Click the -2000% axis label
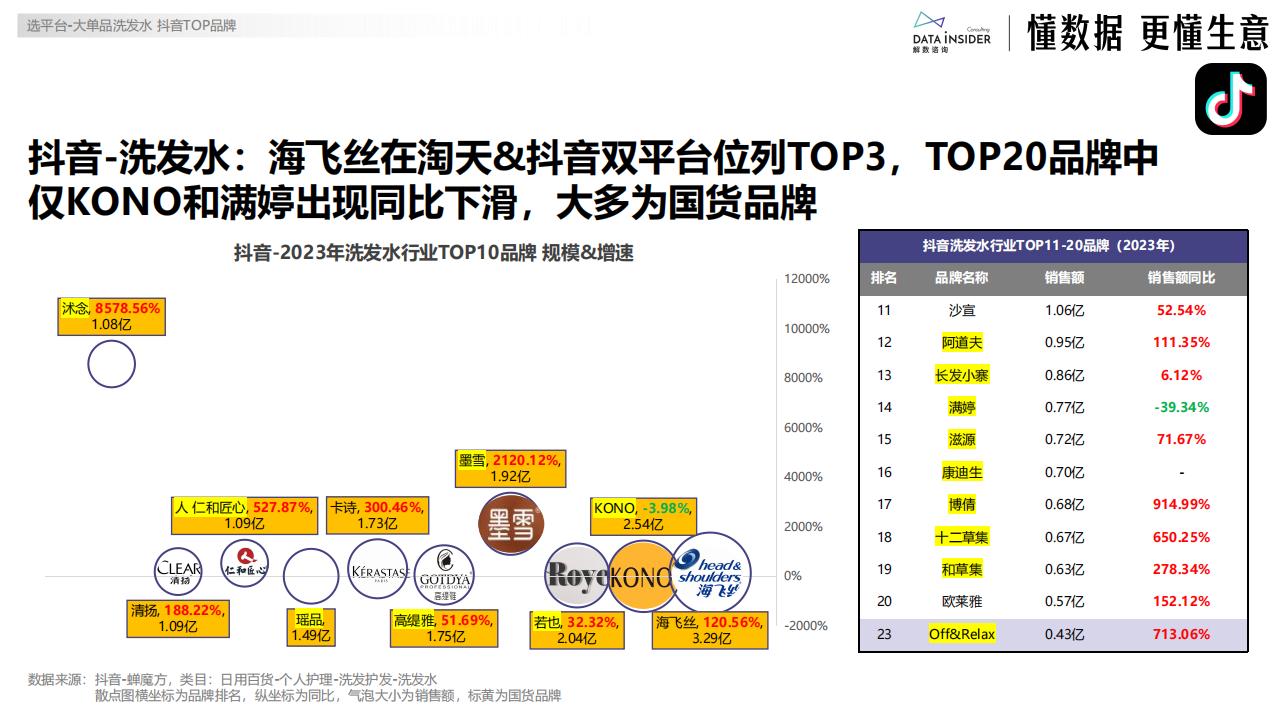This screenshot has height=720, width=1280. [807, 626]
